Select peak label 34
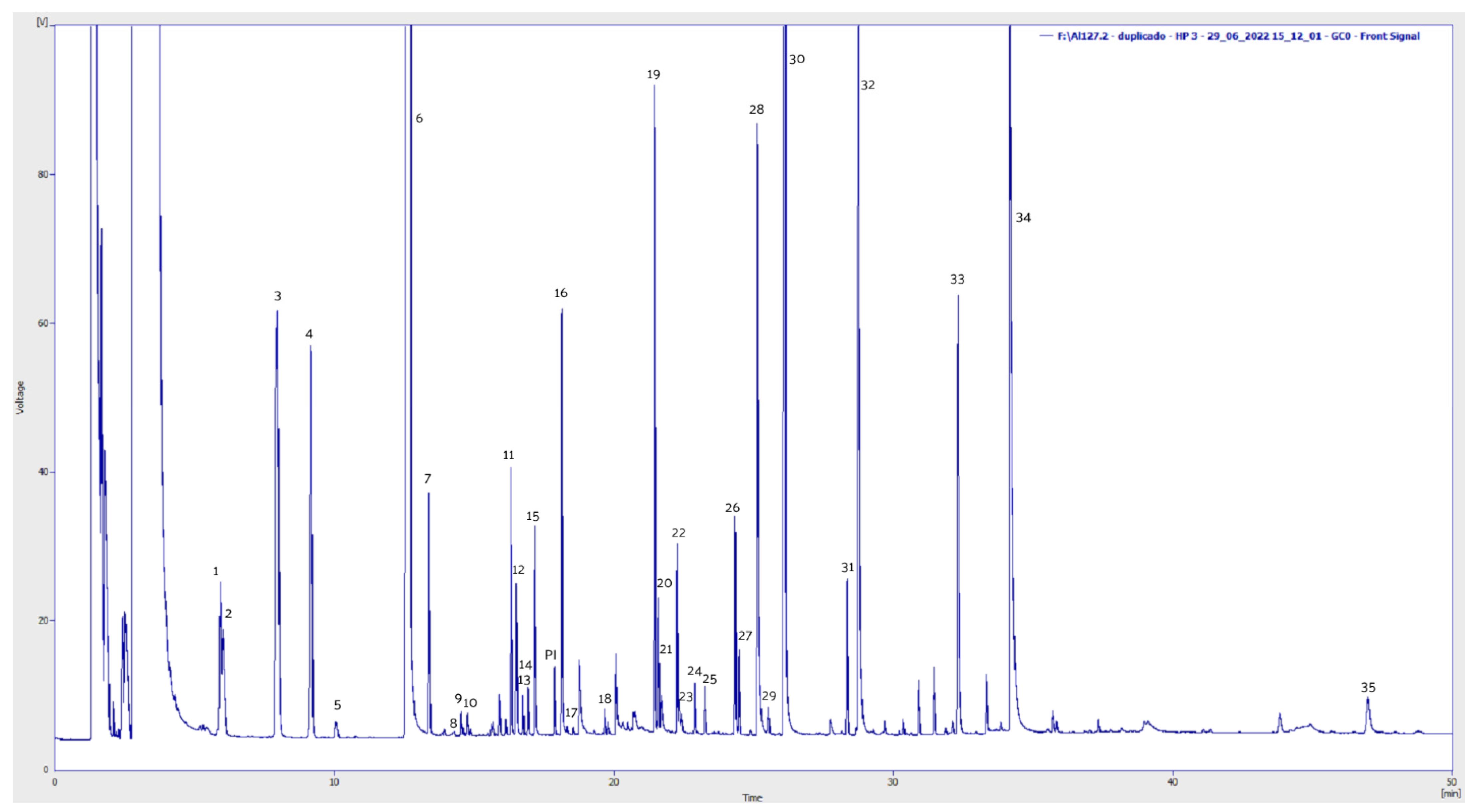 pos(1024,218)
